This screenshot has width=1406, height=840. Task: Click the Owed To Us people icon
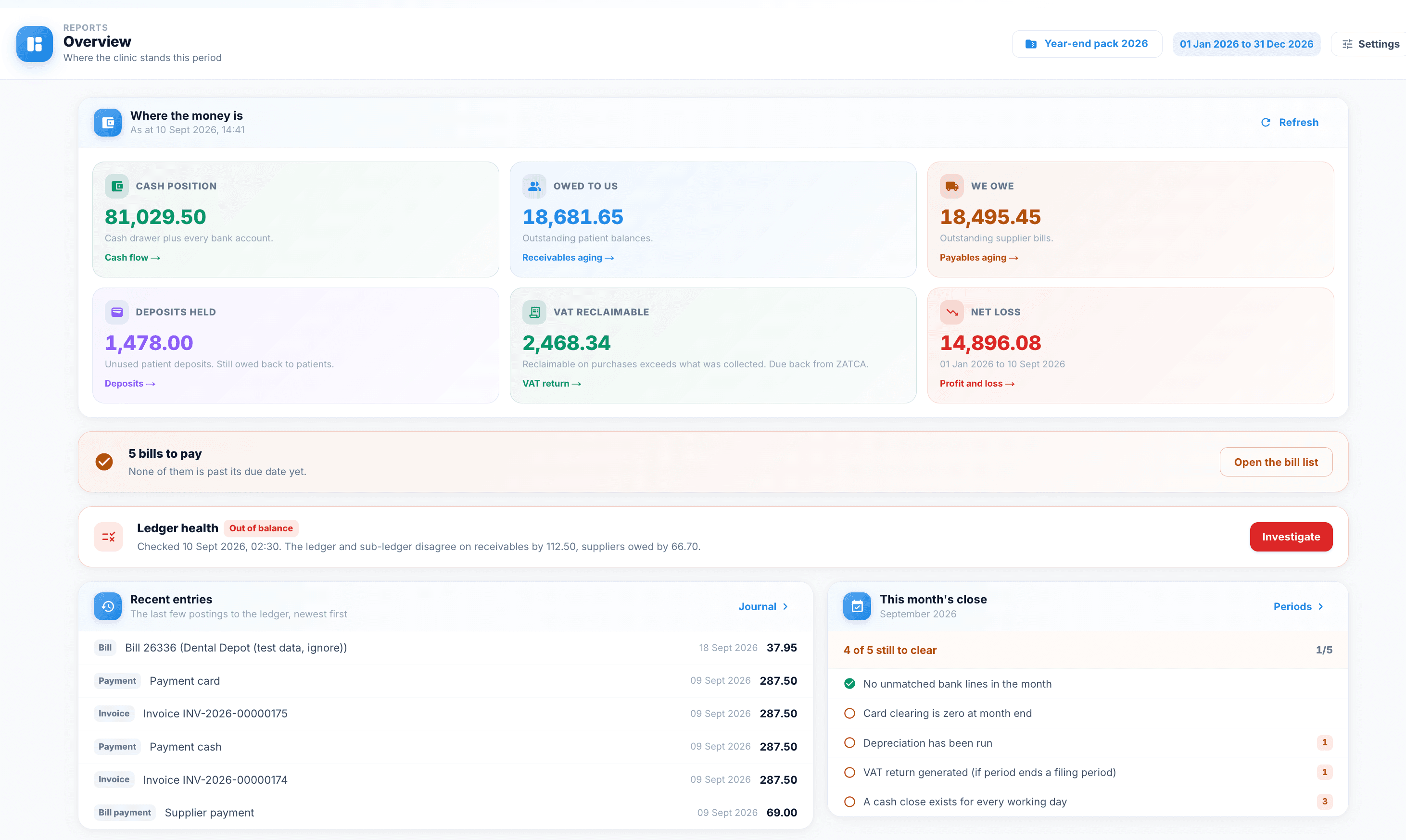[x=534, y=186]
